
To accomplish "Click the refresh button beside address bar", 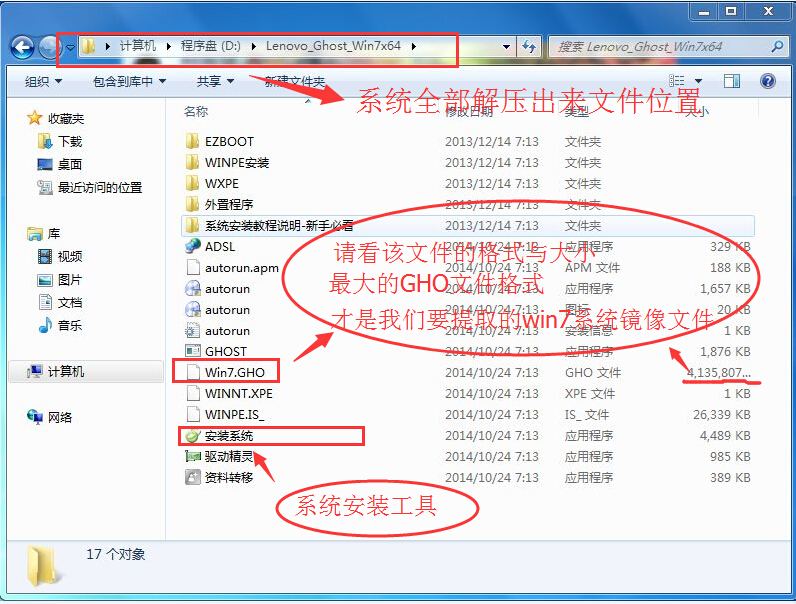I will pos(529,47).
